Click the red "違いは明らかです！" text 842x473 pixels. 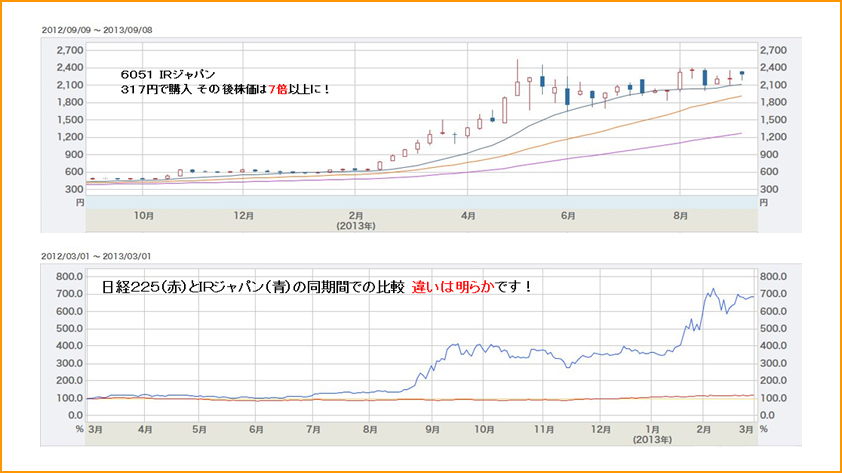click(473, 287)
